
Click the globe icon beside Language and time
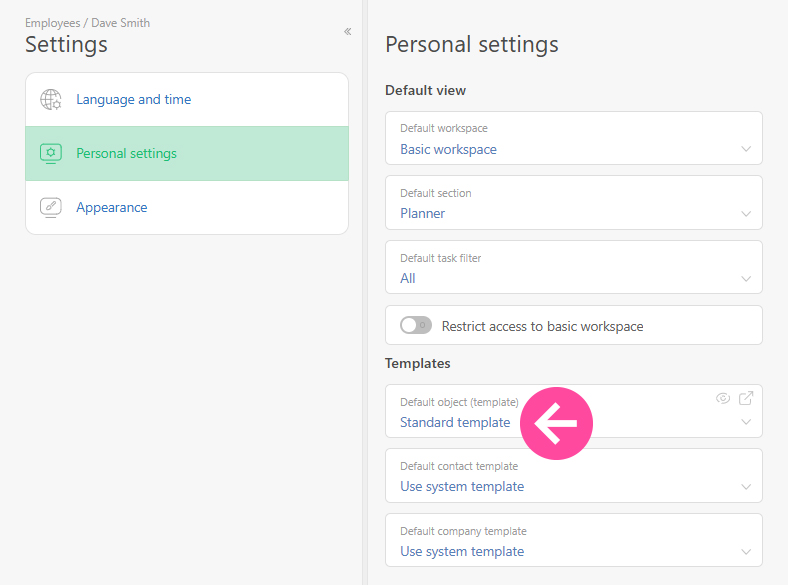tap(50, 100)
